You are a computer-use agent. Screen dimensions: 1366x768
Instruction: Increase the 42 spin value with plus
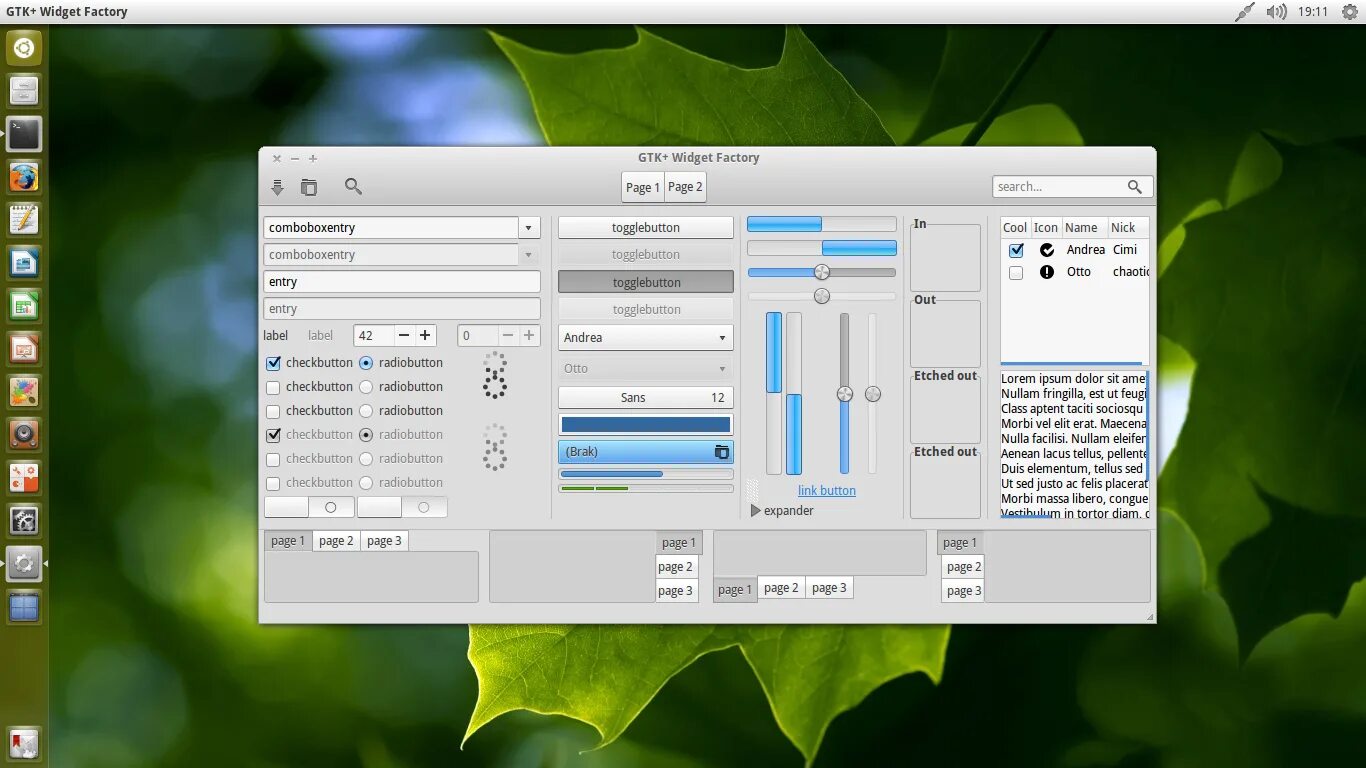[x=425, y=336]
